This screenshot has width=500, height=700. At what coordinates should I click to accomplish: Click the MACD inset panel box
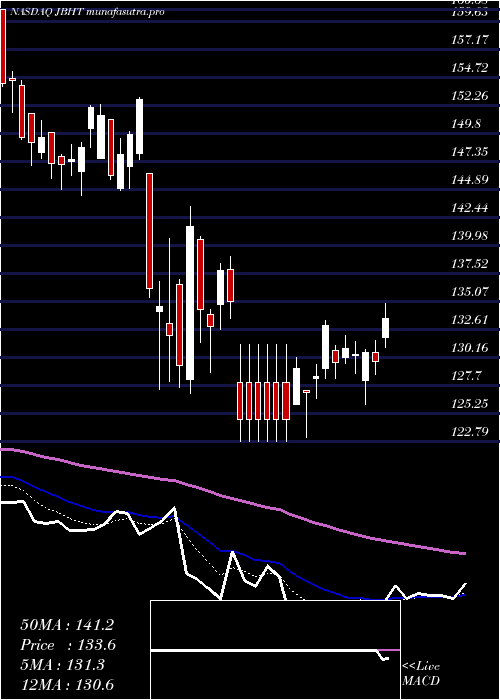(x=275, y=650)
